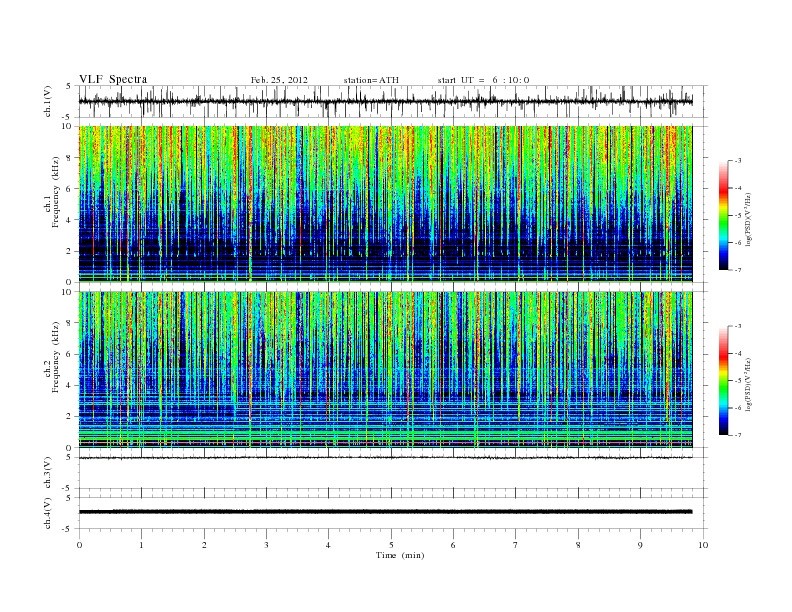This screenshot has width=792, height=612.
Task: Click the "-3" tick on ch.1 colorbar
Action: [x=737, y=161]
